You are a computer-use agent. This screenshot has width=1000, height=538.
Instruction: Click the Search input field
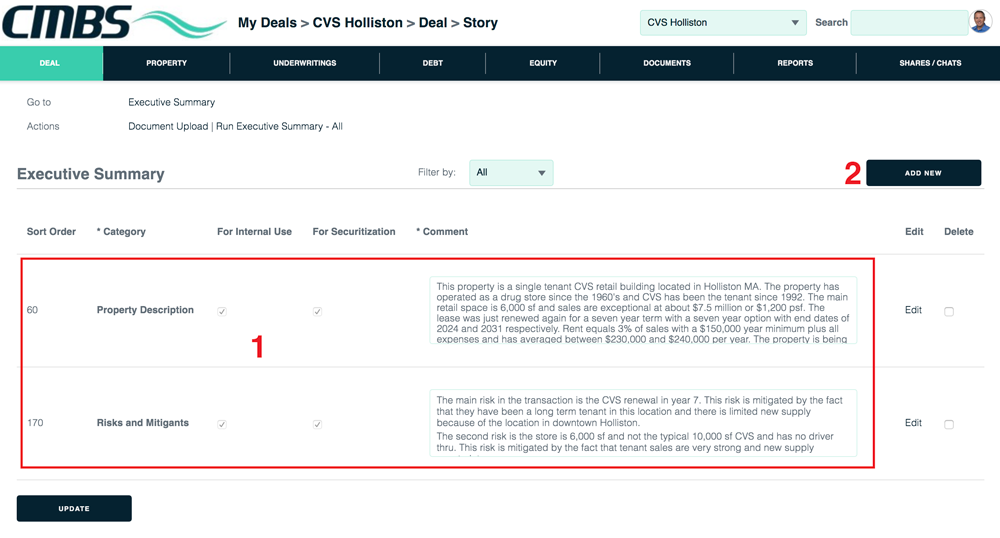tap(909, 22)
